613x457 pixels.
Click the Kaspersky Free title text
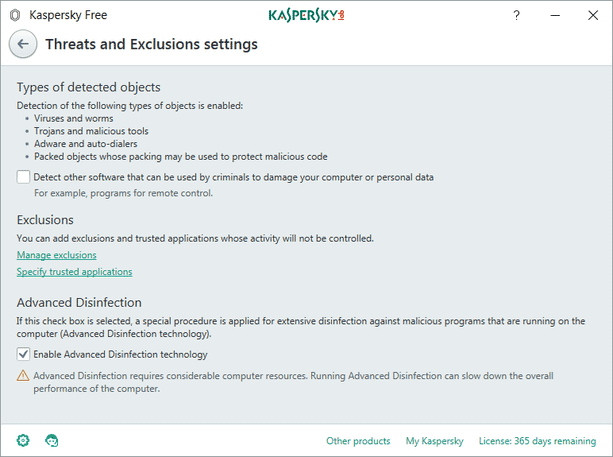click(68, 15)
